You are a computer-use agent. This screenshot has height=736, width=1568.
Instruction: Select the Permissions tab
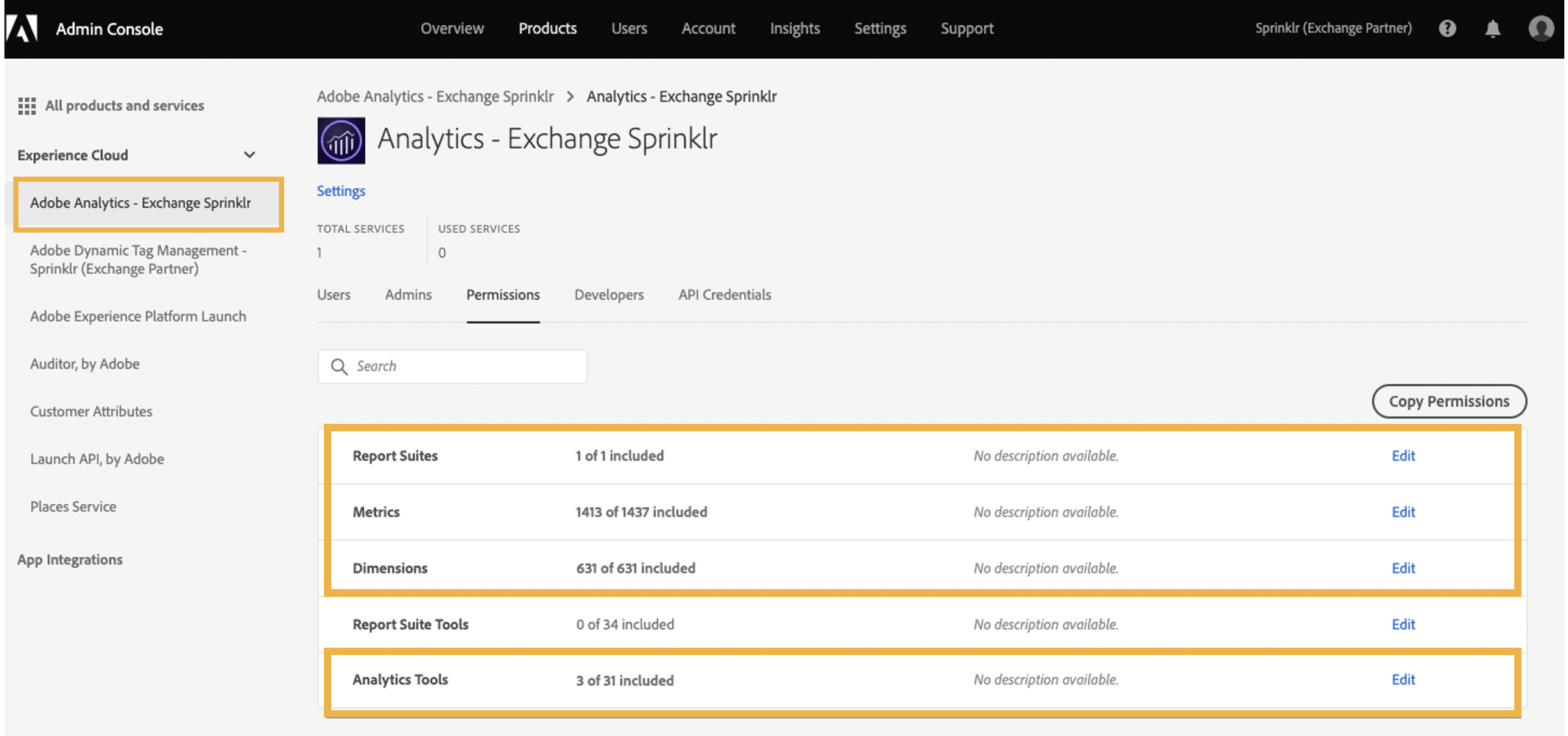coord(503,295)
